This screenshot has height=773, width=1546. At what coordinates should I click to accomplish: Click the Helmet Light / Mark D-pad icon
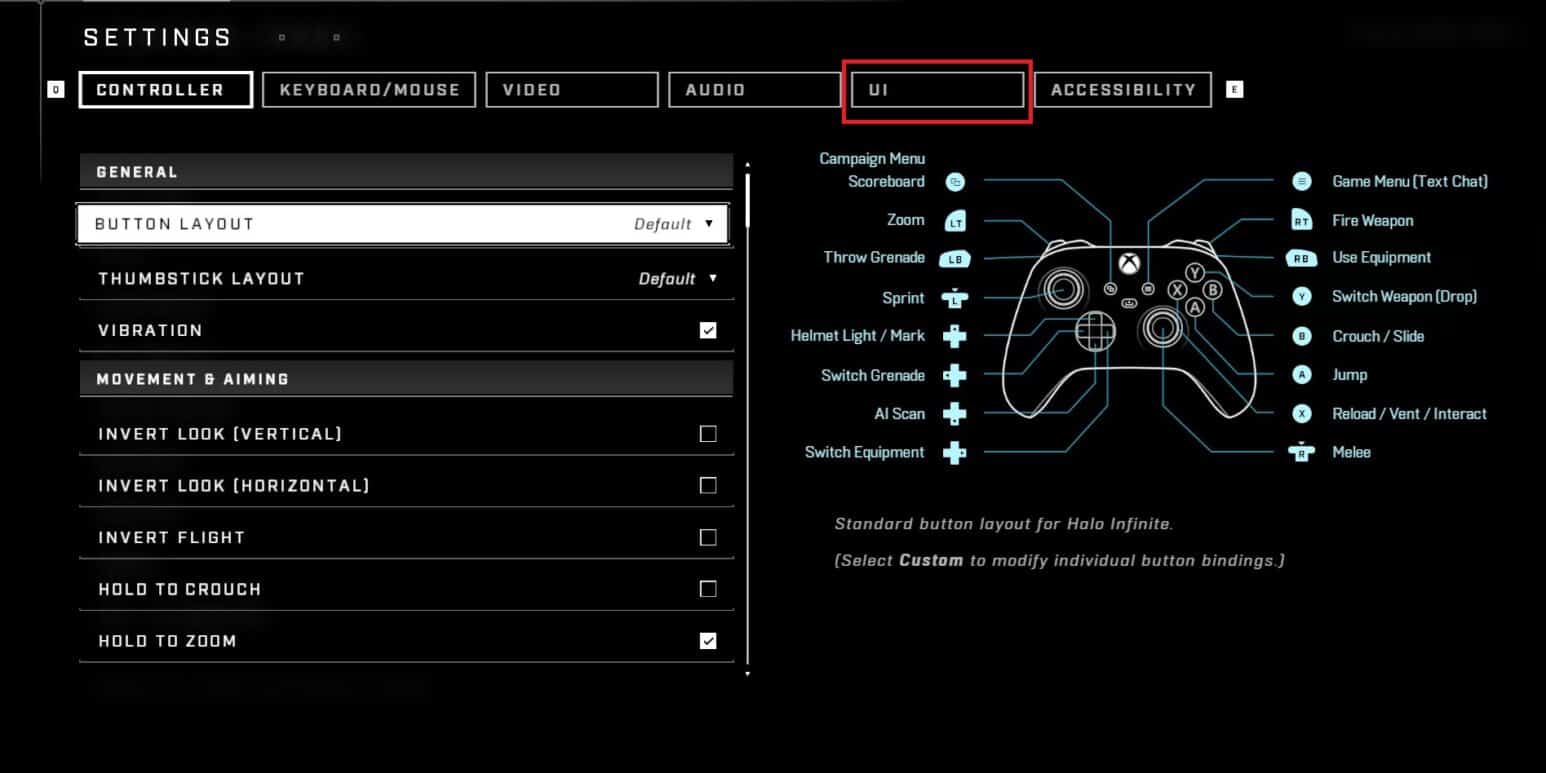point(955,336)
